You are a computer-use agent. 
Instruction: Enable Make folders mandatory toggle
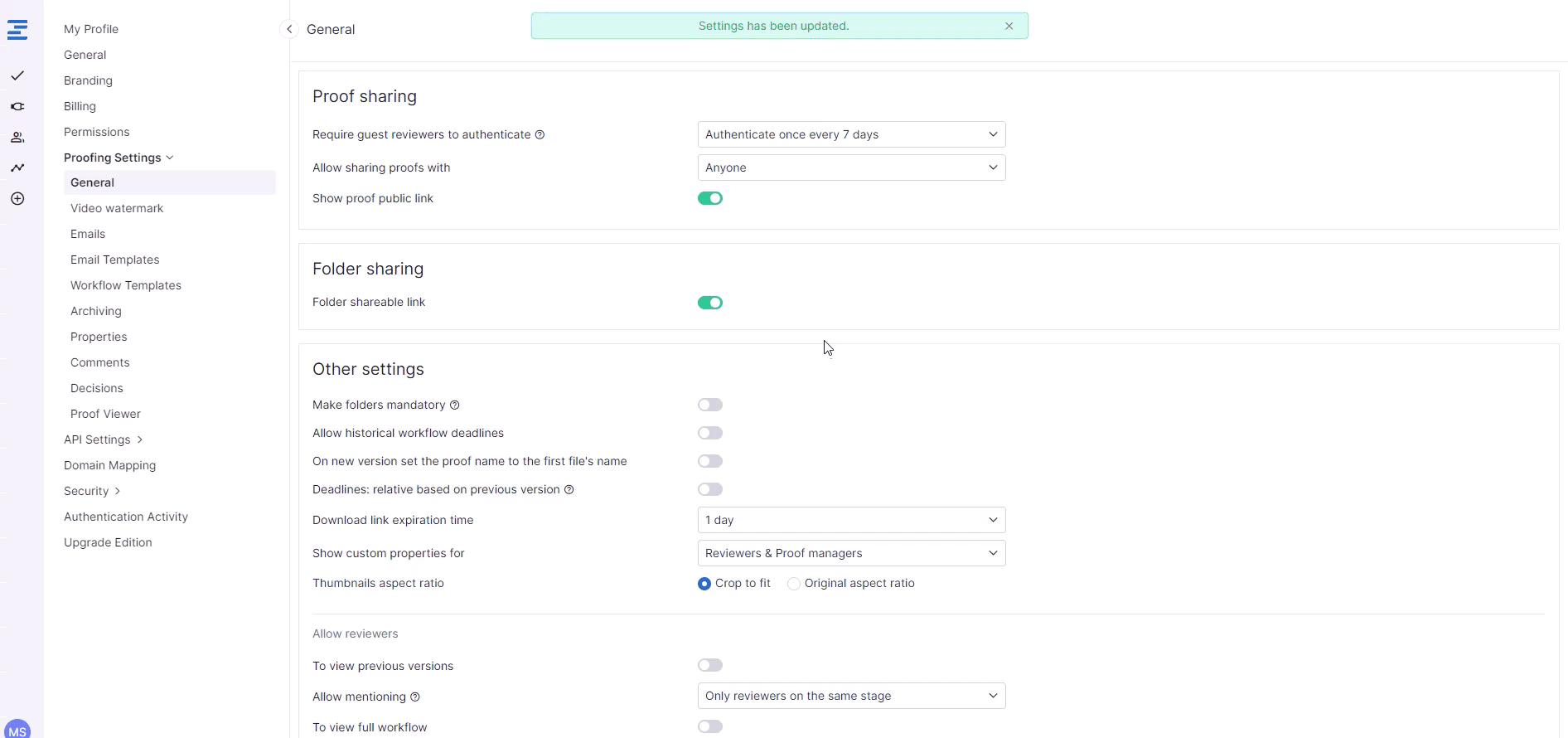tap(710, 405)
